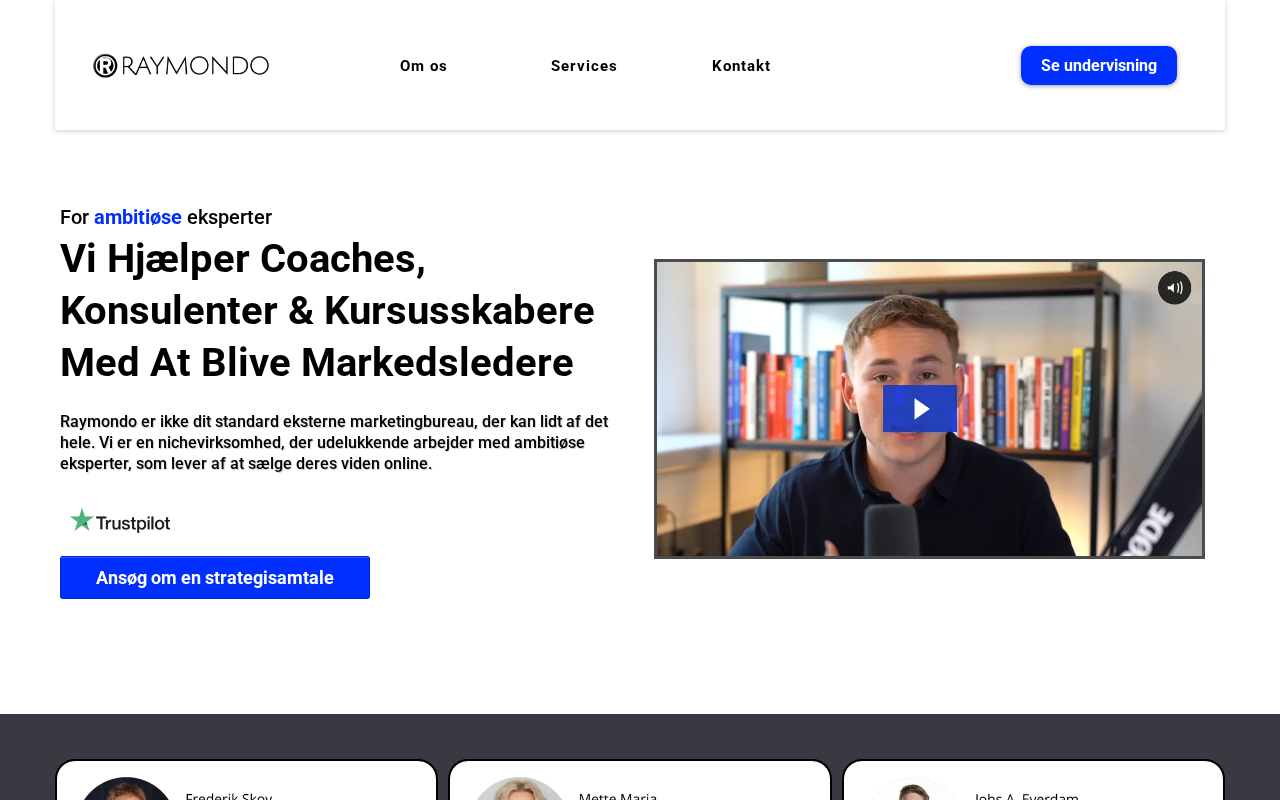Viewport: 1280px width, 800px height.
Task: Click the Raymondo description paragraph
Action: click(x=334, y=443)
